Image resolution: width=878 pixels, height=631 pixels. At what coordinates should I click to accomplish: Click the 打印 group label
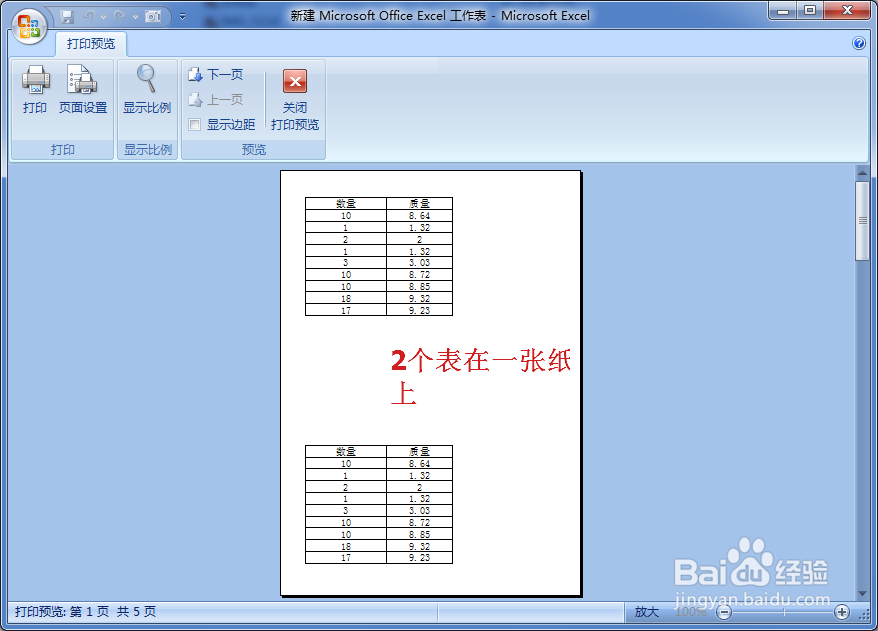click(x=62, y=149)
